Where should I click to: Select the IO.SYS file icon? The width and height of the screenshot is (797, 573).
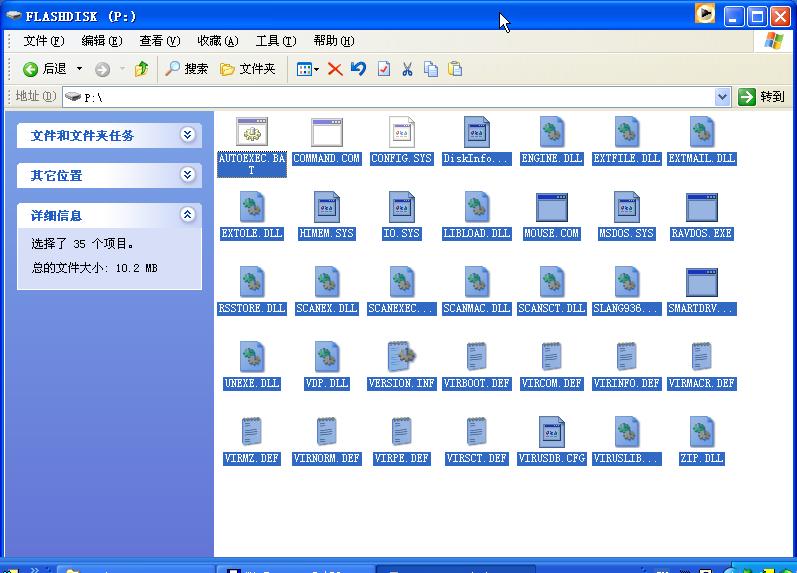(402, 206)
